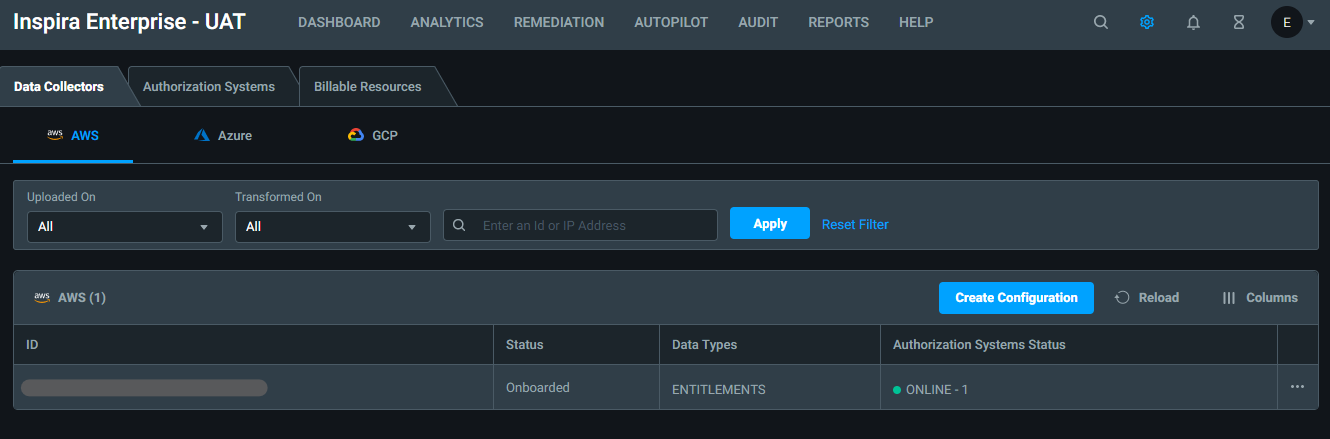Open the Autopilot menu

click(671, 22)
